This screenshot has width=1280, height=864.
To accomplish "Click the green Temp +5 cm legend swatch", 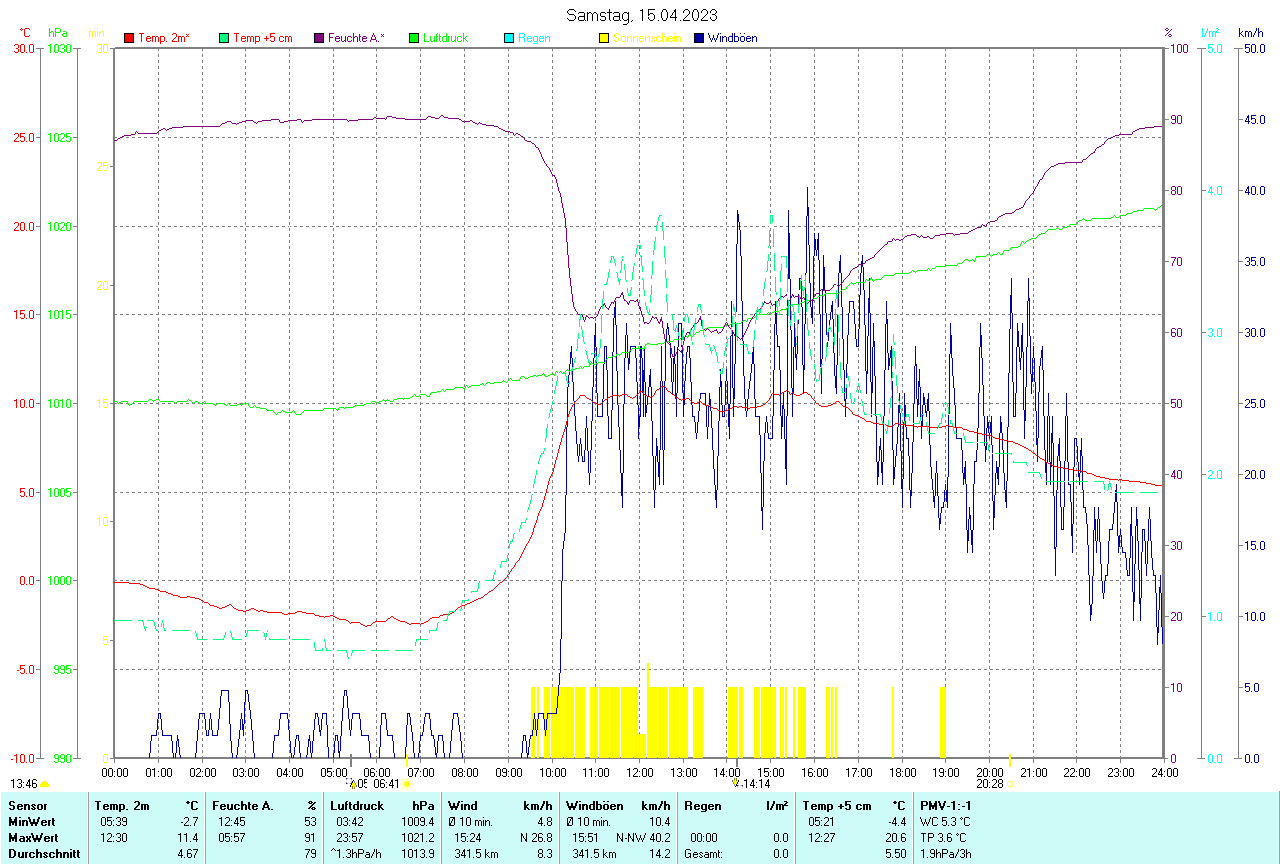I will click(224, 38).
